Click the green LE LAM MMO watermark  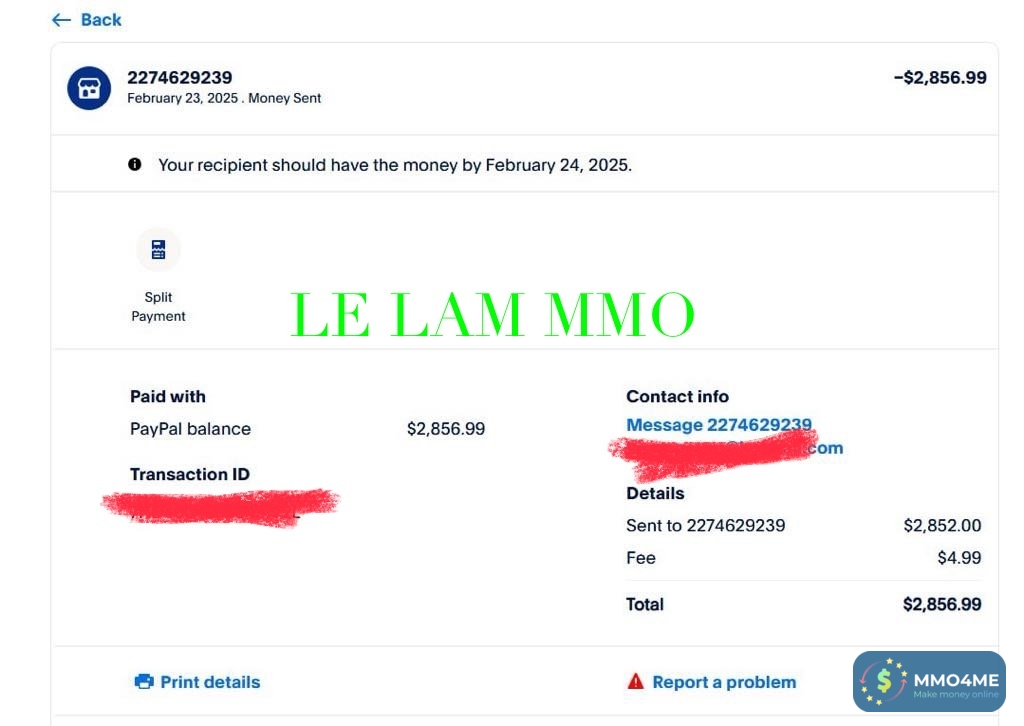click(492, 315)
